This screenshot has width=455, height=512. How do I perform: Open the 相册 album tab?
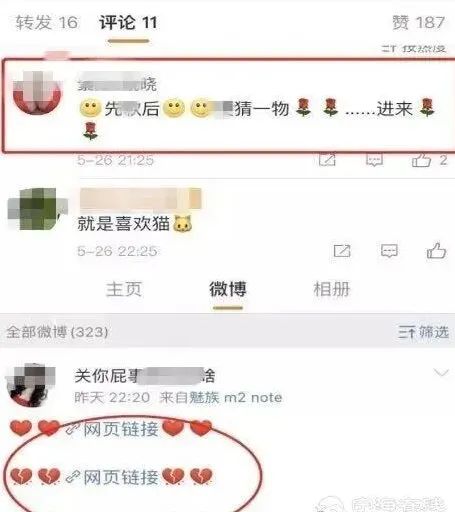click(332, 289)
